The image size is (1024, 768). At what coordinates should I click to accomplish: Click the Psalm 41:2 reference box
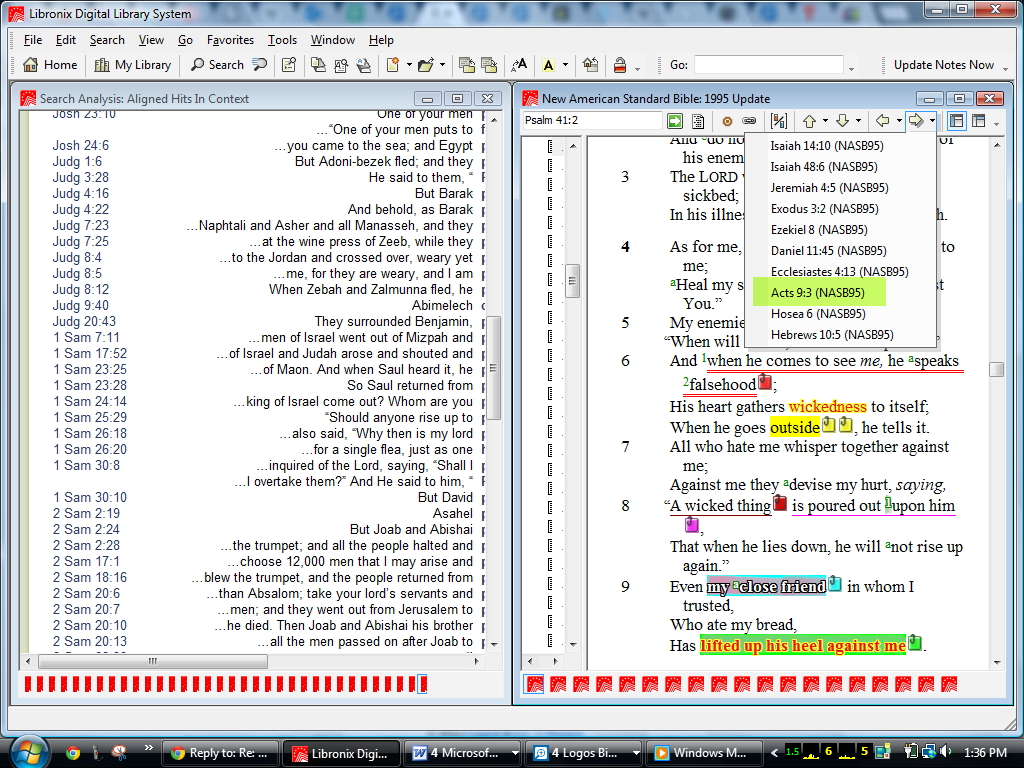coord(592,121)
